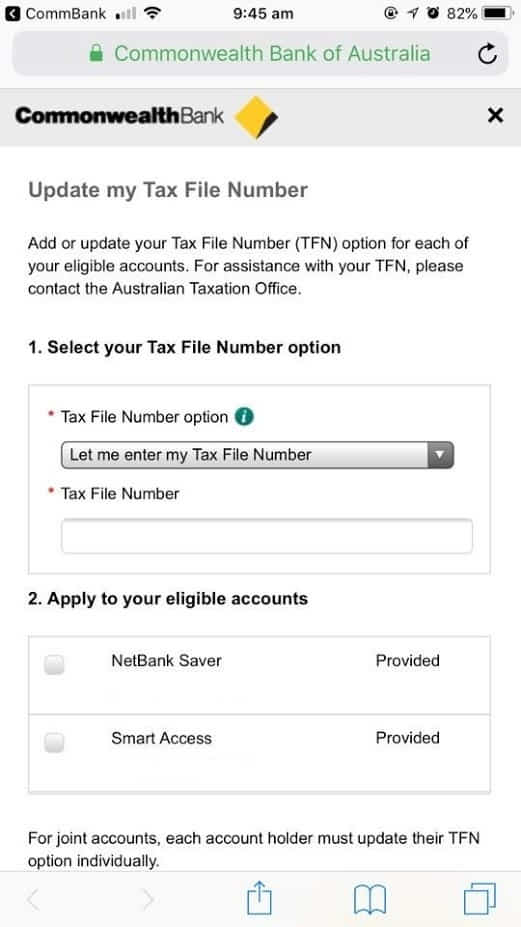The width and height of the screenshot is (521, 927).
Task: Open the Safari share sheet icon
Action: (259, 899)
